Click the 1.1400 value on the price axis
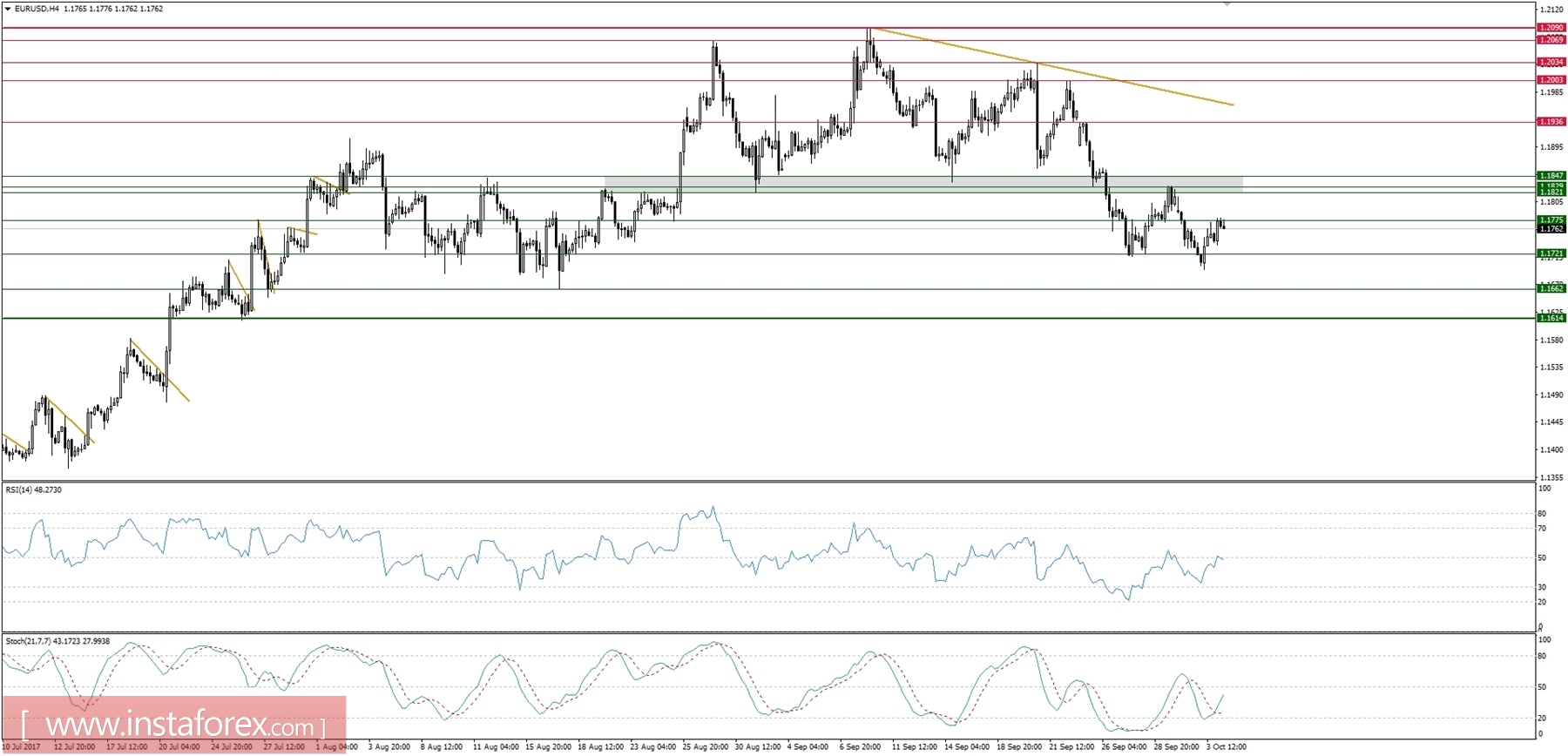The width and height of the screenshot is (1568, 756). (1551, 450)
